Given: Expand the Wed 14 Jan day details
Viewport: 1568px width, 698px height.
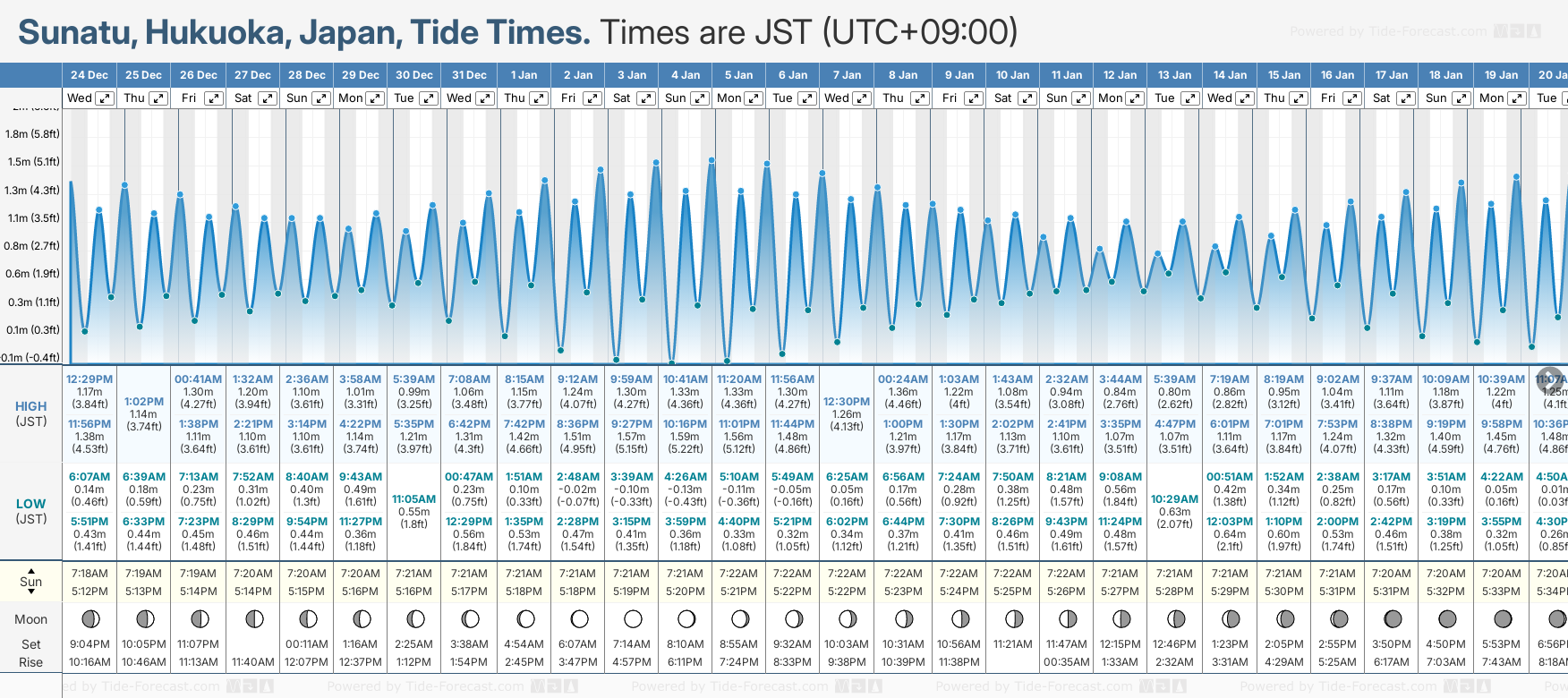Looking at the screenshot, I should (1244, 98).
